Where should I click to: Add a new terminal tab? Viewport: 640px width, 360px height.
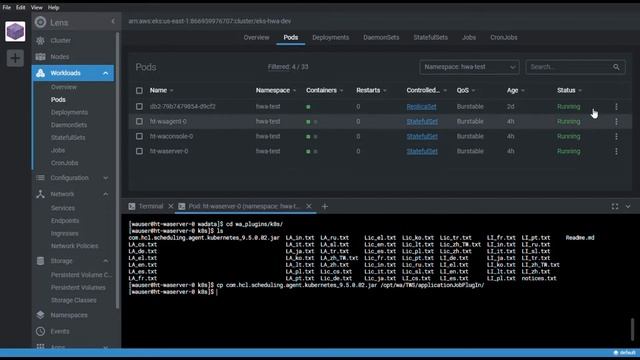click(x=324, y=207)
